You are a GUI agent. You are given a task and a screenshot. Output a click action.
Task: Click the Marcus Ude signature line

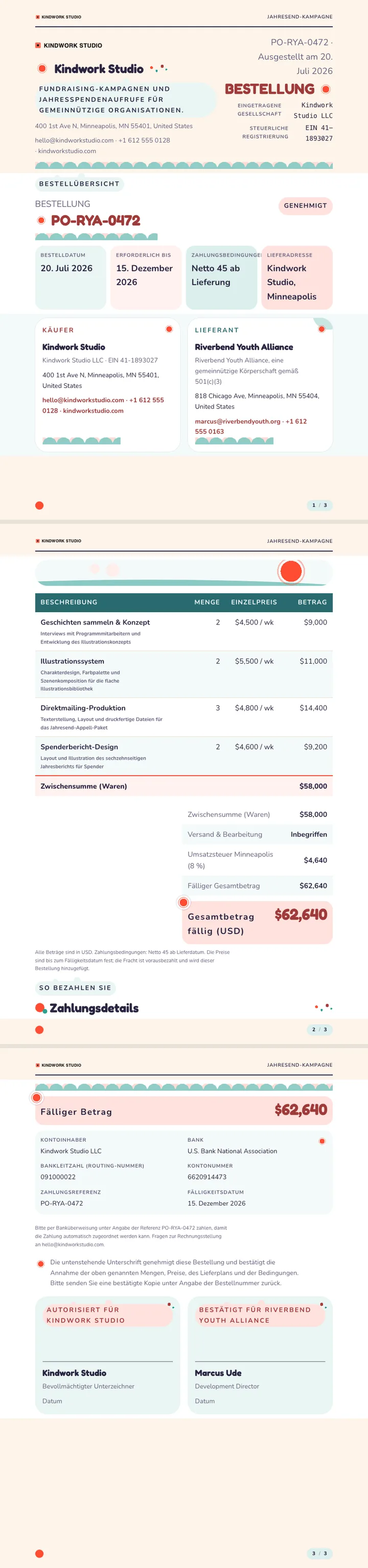click(260, 1362)
